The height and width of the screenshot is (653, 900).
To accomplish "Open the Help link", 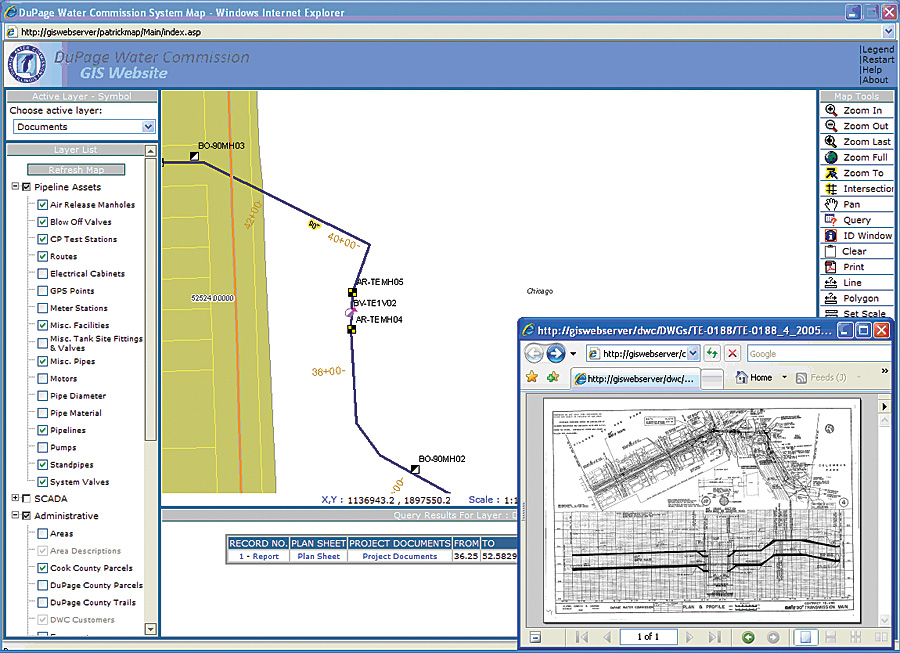I will pos(872,70).
